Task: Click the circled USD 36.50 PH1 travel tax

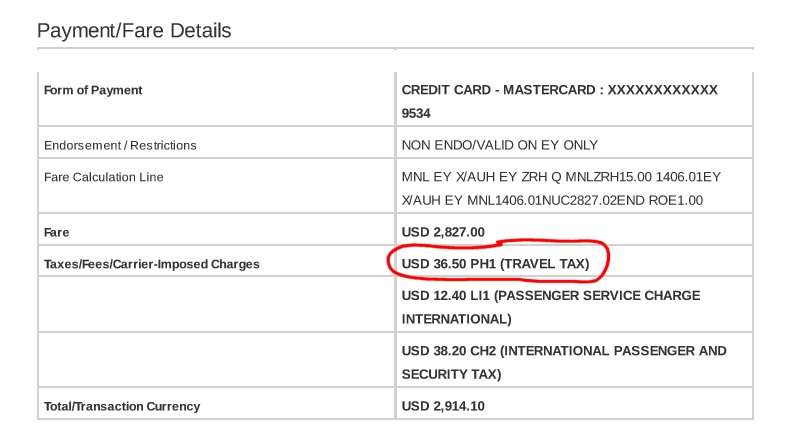Action: click(495, 264)
